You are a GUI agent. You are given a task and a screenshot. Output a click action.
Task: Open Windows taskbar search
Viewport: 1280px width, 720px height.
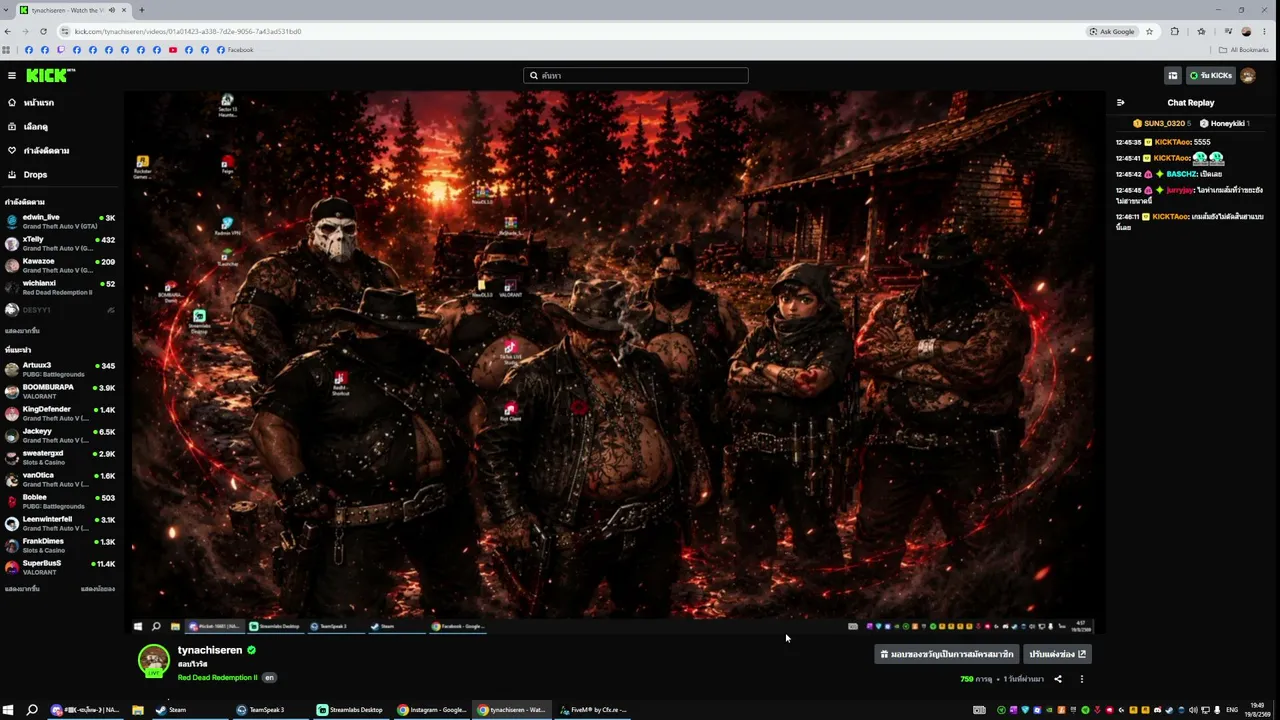click(32, 710)
